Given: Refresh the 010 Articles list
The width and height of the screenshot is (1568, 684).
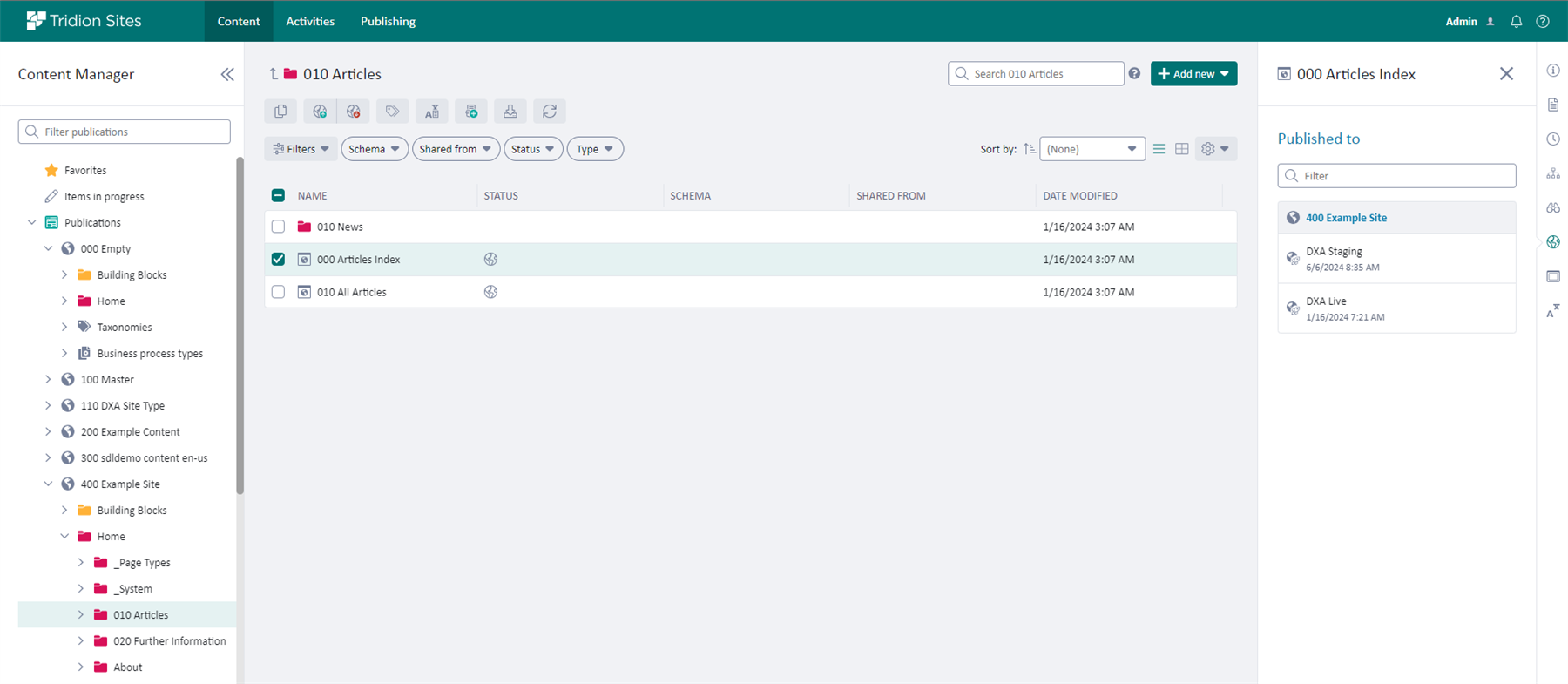Looking at the screenshot, I should coord(550,112).
